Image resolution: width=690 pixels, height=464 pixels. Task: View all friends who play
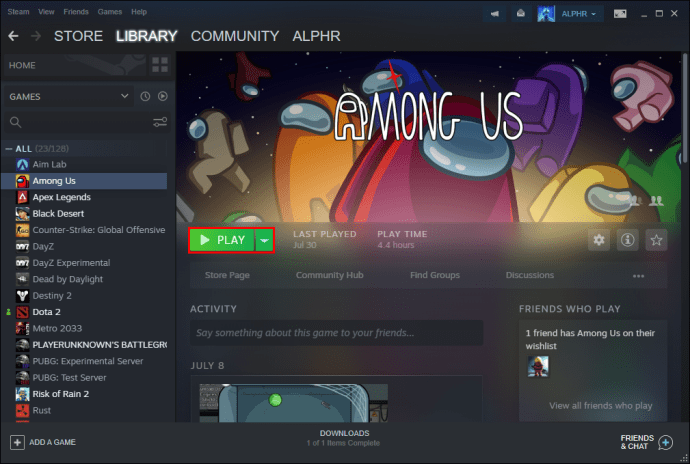pyautogui.click(x=601, y=406)
